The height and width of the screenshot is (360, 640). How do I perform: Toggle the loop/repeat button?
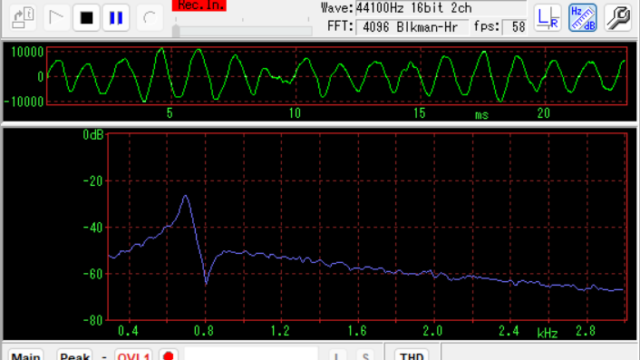point(150,18)
